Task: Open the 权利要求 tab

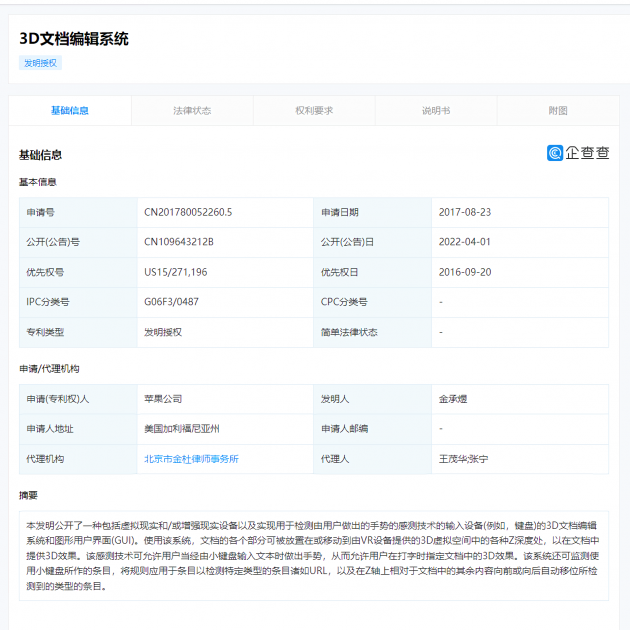Action: point(314,110)
